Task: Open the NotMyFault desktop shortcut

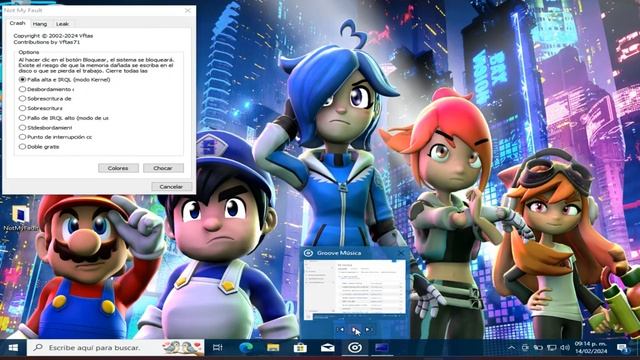Action: point(20,219)
